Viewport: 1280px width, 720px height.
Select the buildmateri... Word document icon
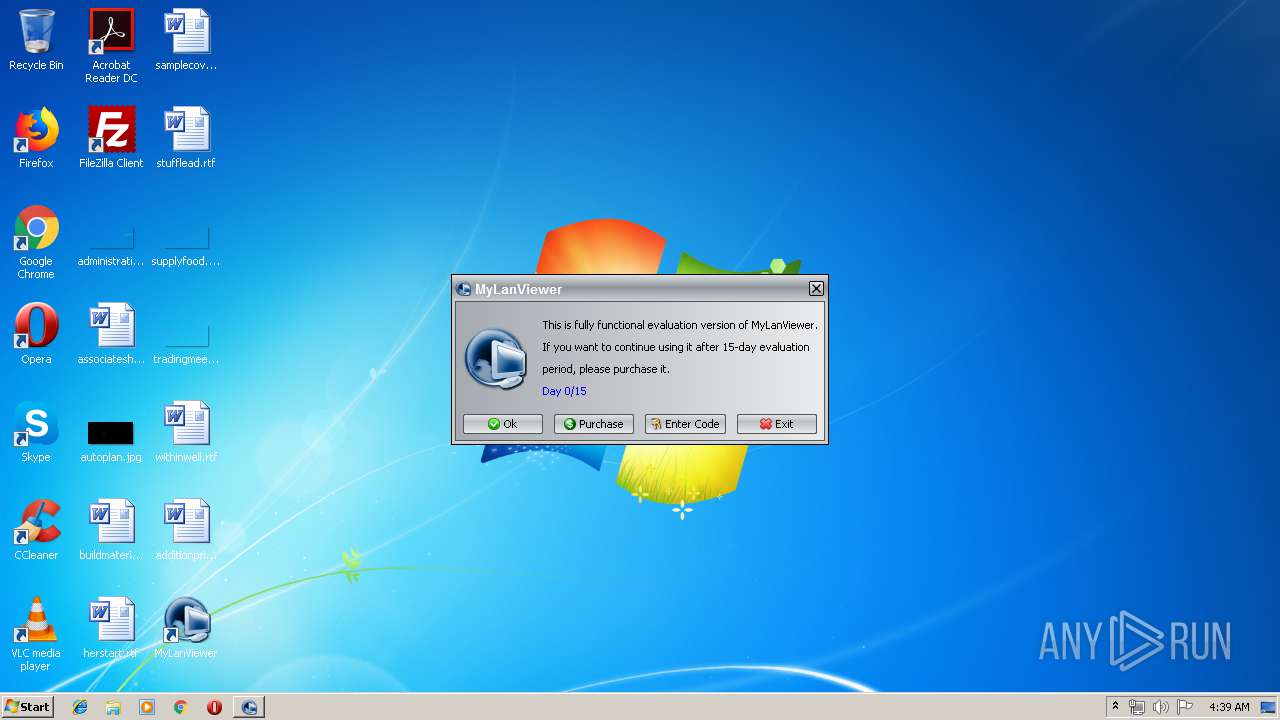coord(111,530)
